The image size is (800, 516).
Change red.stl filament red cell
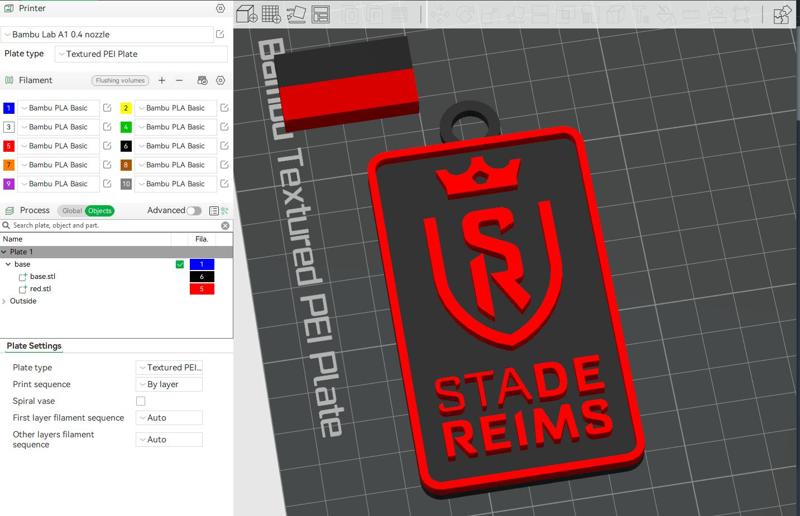coord(202,288)
